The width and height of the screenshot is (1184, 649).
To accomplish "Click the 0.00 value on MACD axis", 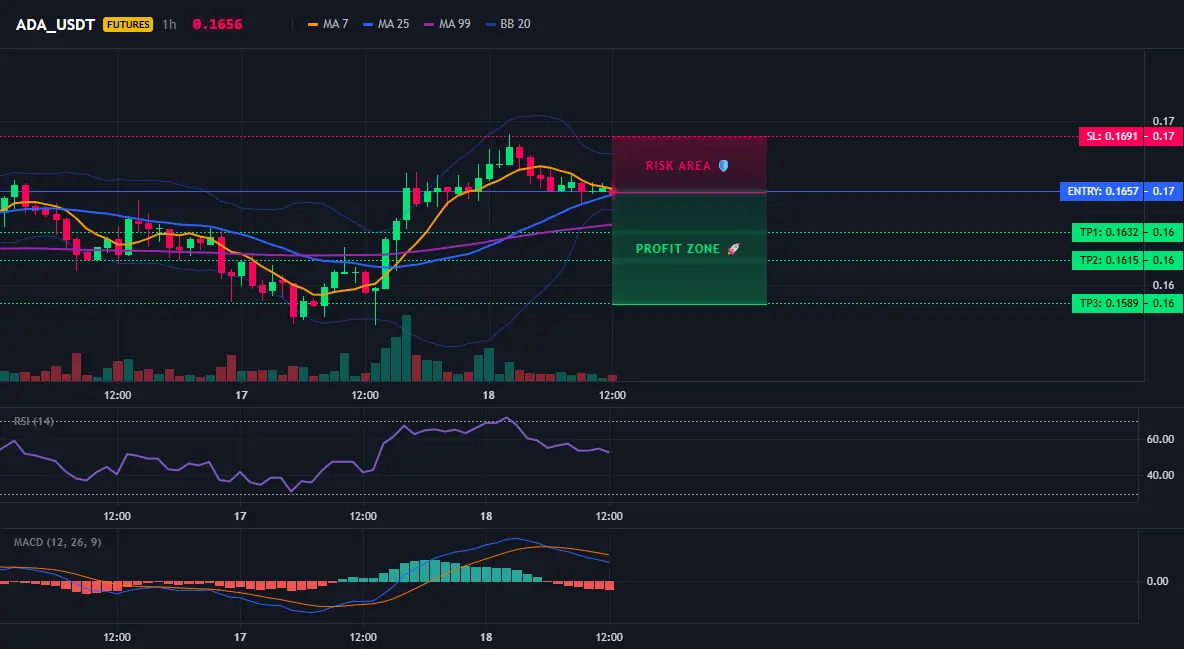I will [1158, 581].
